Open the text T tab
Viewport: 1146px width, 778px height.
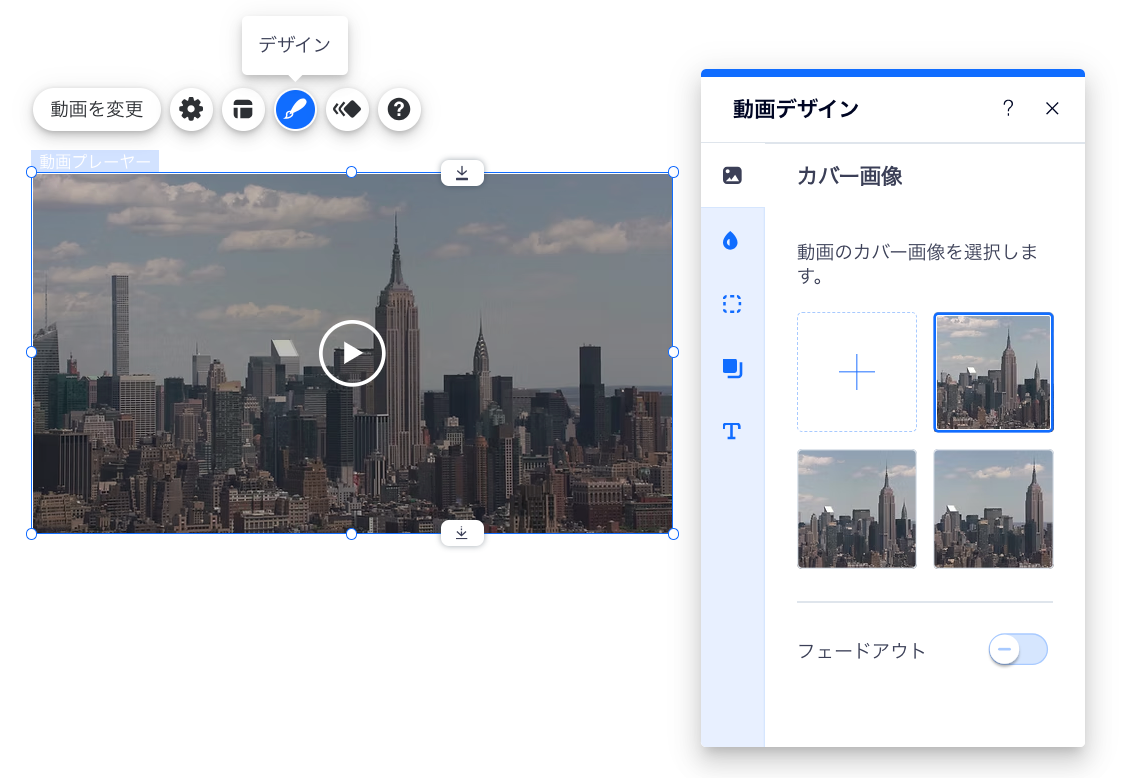pos(732,431)
